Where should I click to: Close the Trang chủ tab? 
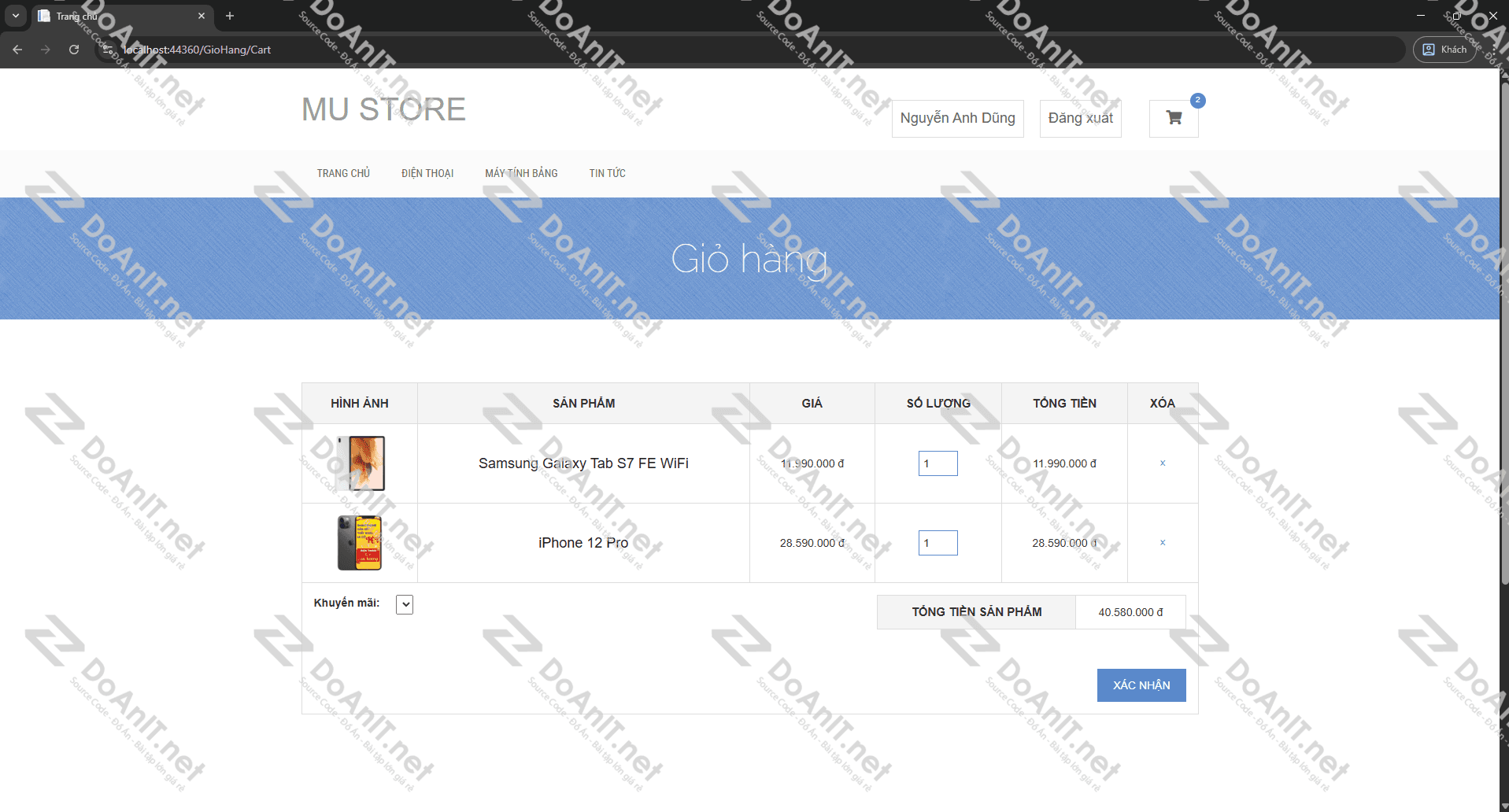[x=202, y=16]
